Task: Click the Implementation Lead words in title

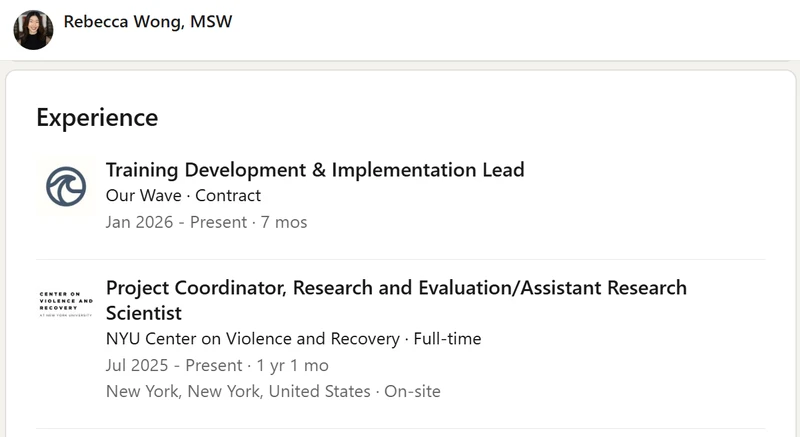Action: [x=428, y=170]
